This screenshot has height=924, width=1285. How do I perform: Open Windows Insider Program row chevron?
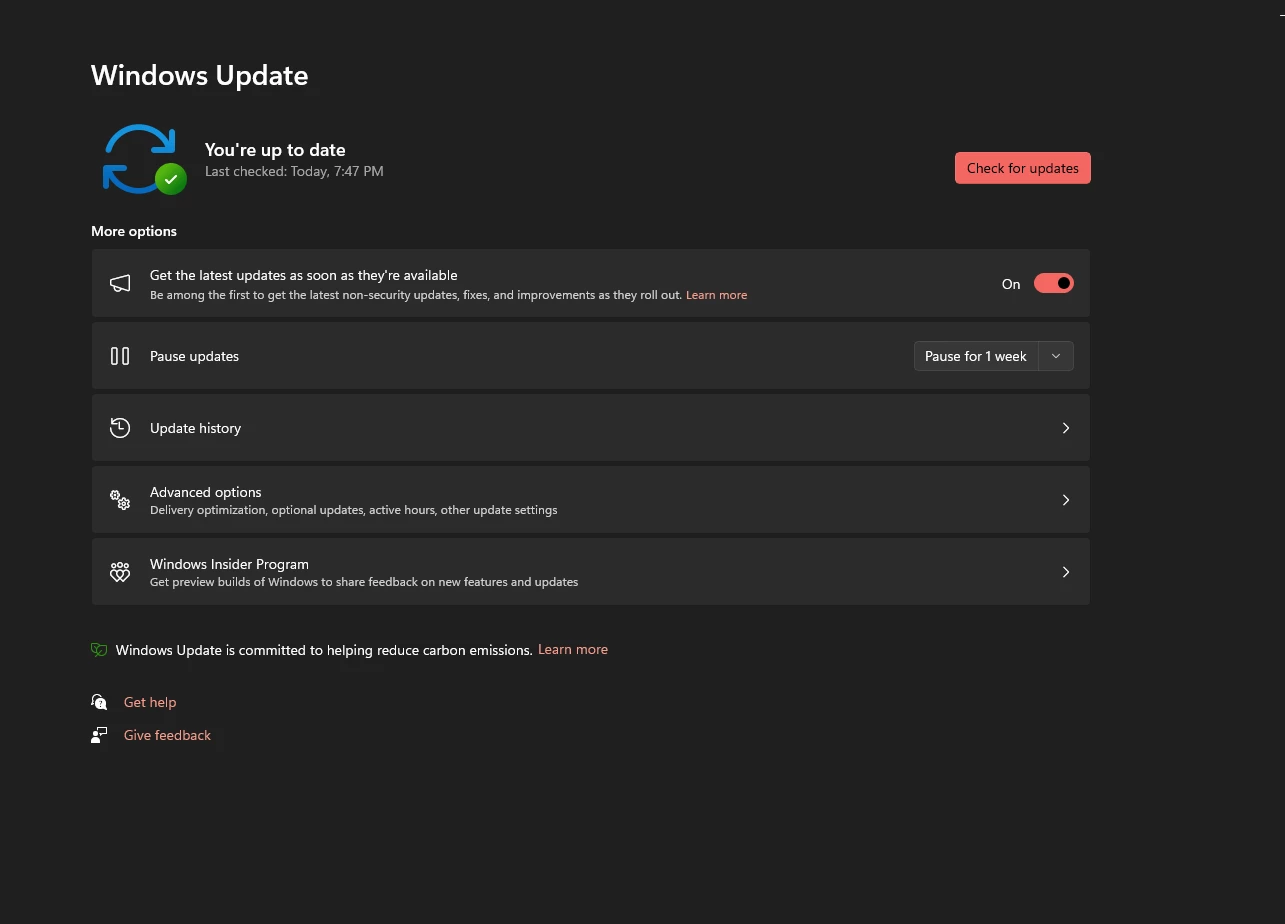point(1066,572)
